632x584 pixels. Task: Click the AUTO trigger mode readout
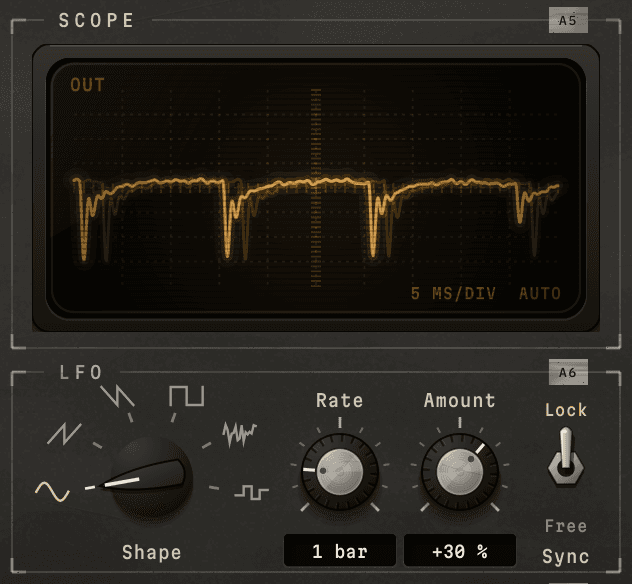point(540,293)
